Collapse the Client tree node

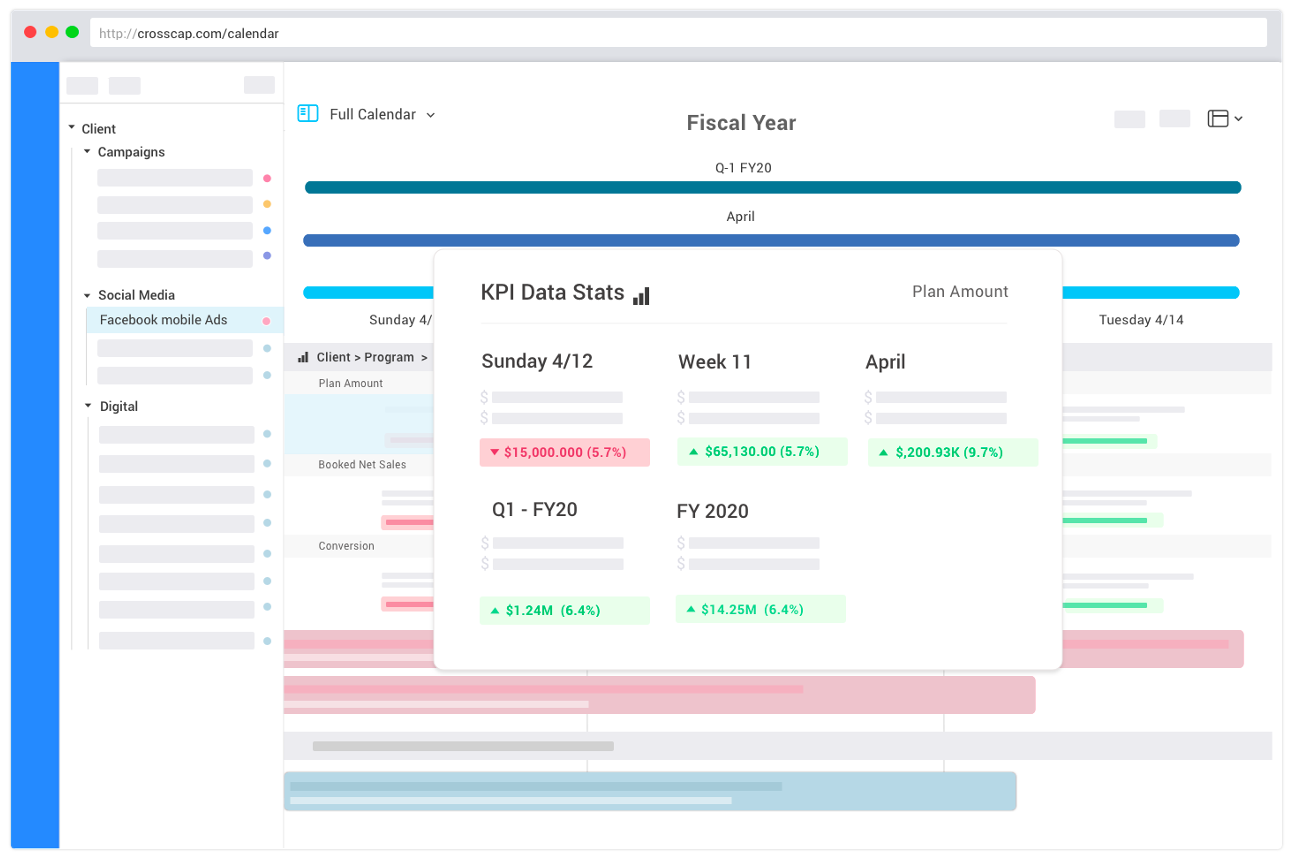coord(72,128)
